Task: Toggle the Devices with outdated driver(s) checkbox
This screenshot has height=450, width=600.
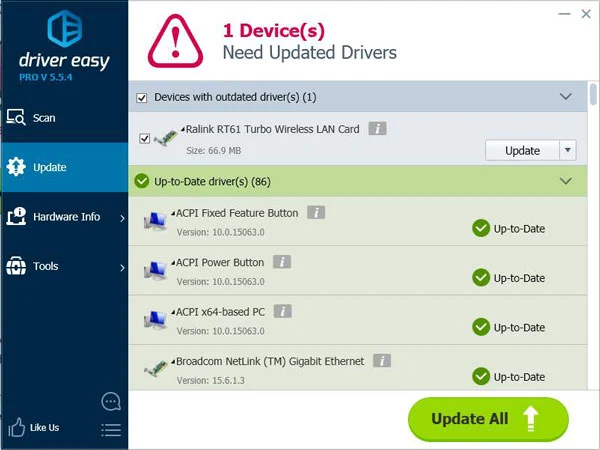Action: click(x=142, y=98)
